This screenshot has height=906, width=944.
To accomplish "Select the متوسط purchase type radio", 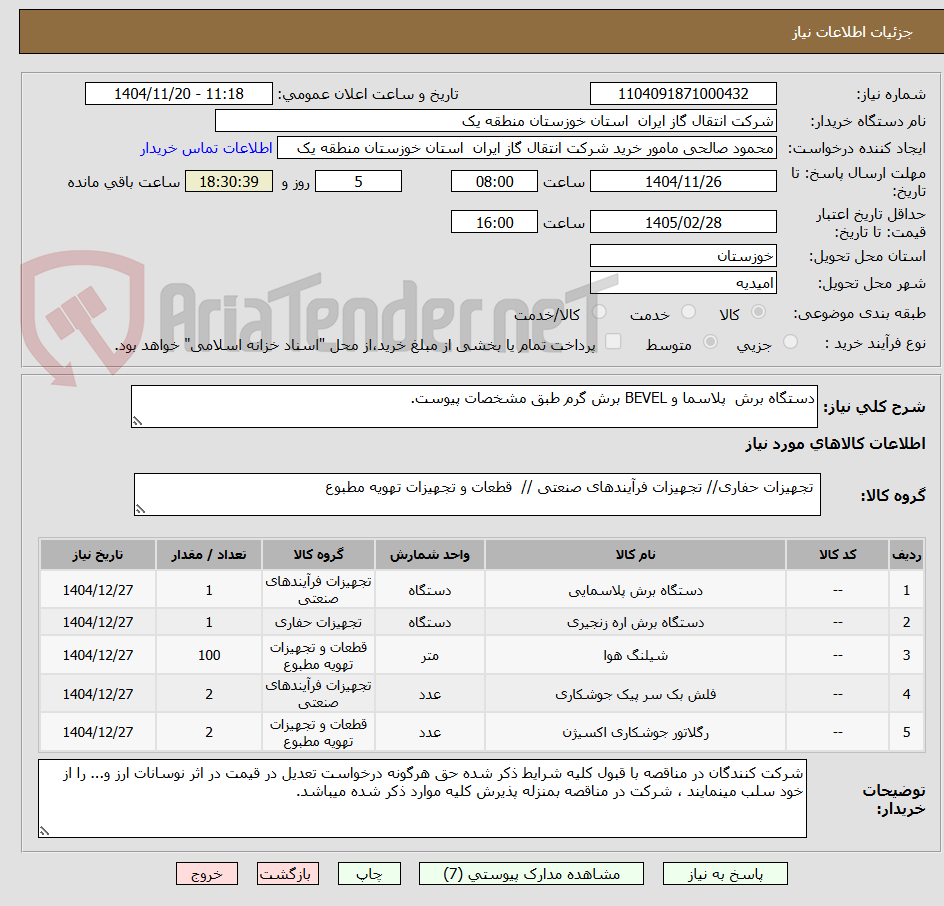I will click(710, 342).
